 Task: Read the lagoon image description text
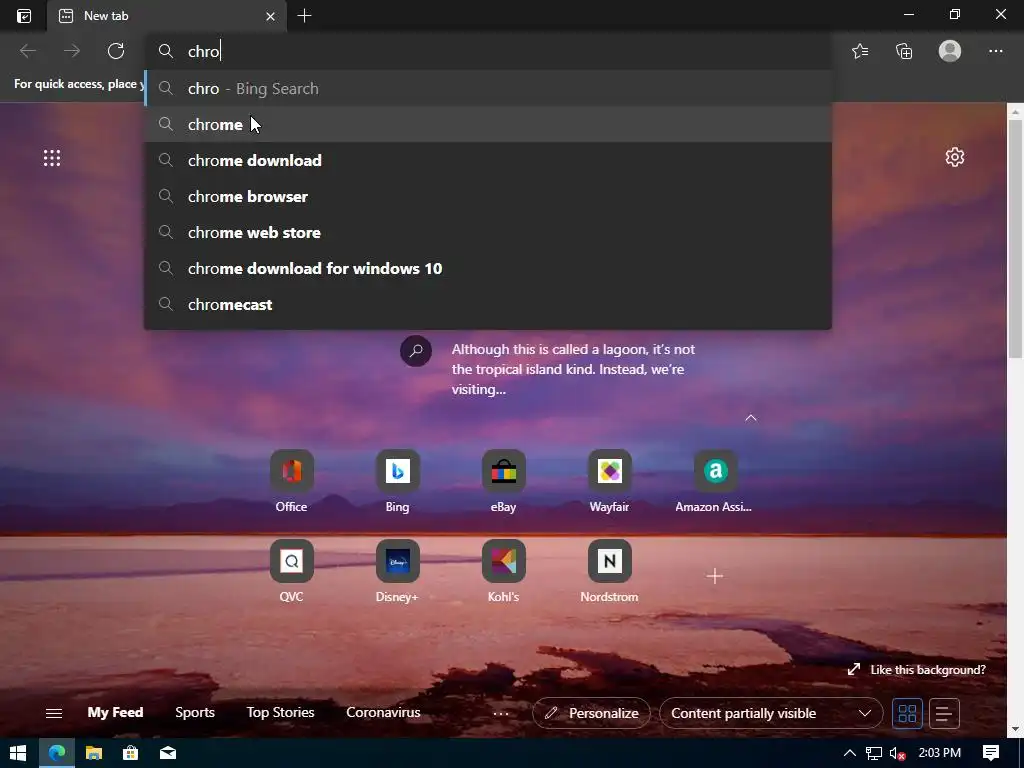[573, 370]
